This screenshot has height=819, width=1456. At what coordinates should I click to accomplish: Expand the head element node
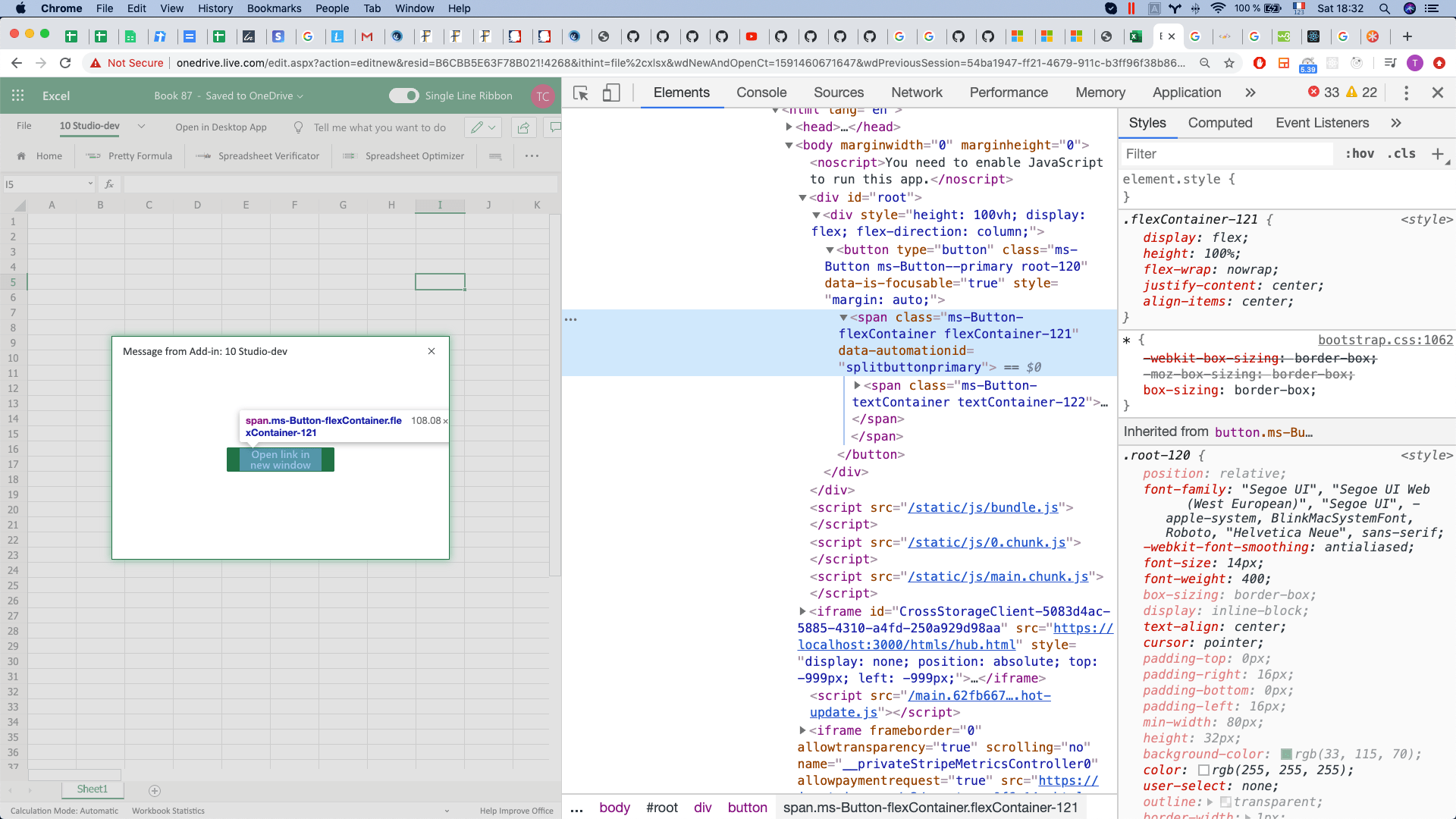coord(789,127)
